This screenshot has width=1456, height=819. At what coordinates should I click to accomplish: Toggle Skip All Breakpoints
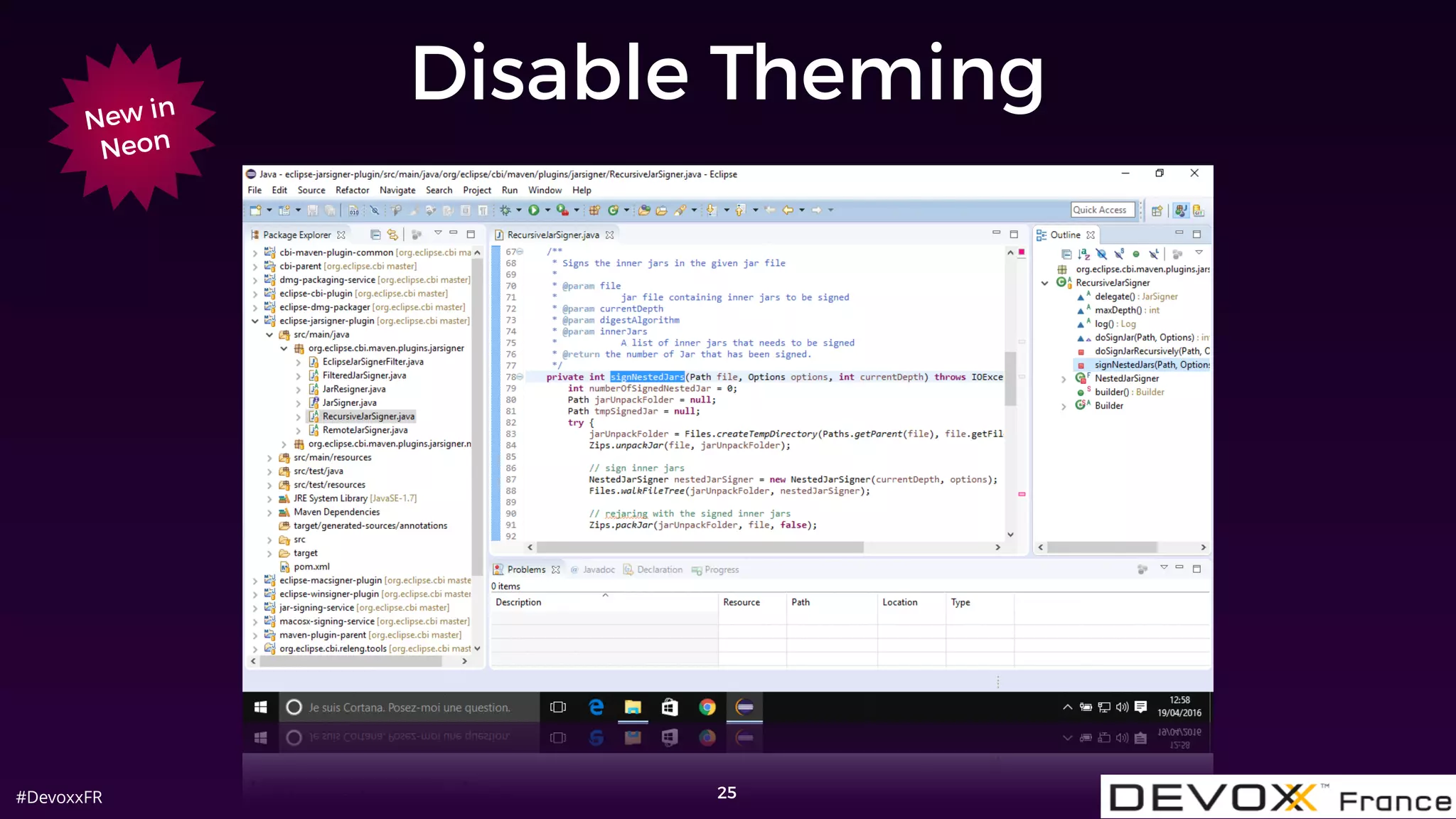tap(374, 210)
